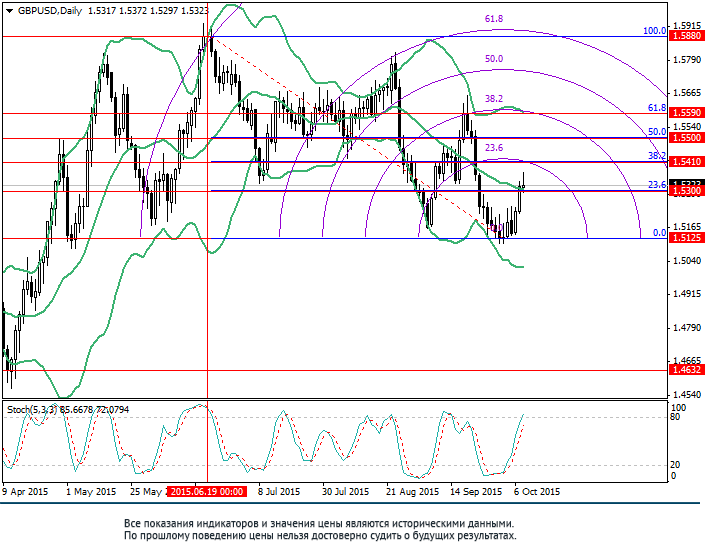Click the GBPUSD,Daily chart title
The height and width of the screenshot is (552, 707).
[x=50, y=11]
